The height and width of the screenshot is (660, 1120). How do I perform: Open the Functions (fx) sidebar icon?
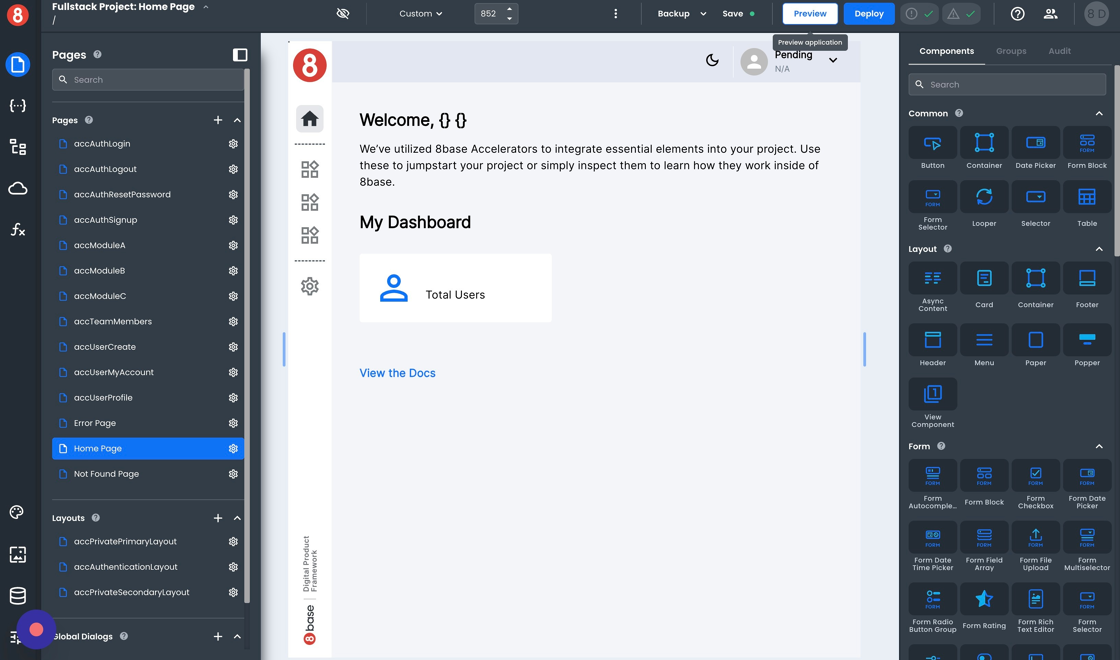[18, 230]
